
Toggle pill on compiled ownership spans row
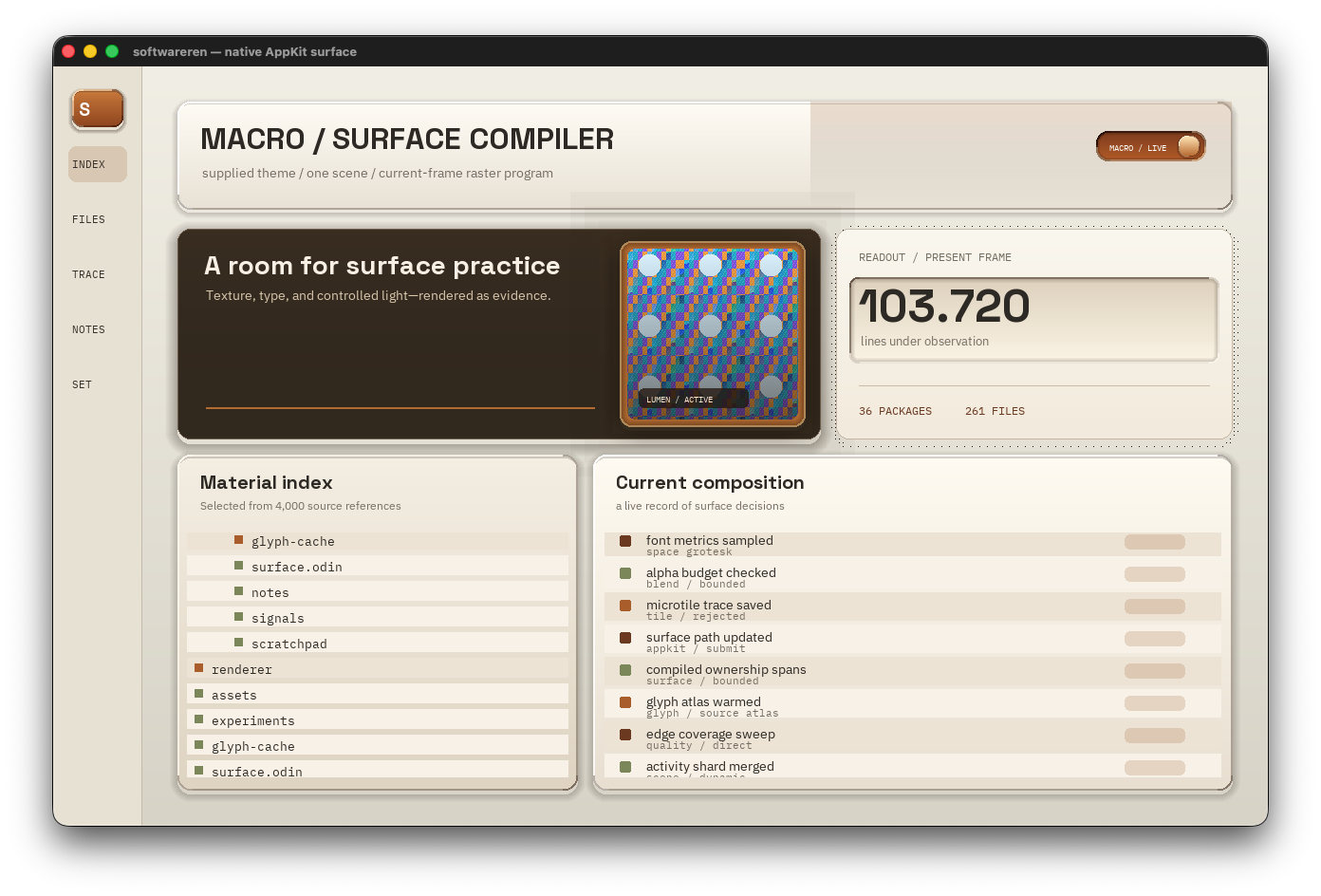pos(1155,671)
